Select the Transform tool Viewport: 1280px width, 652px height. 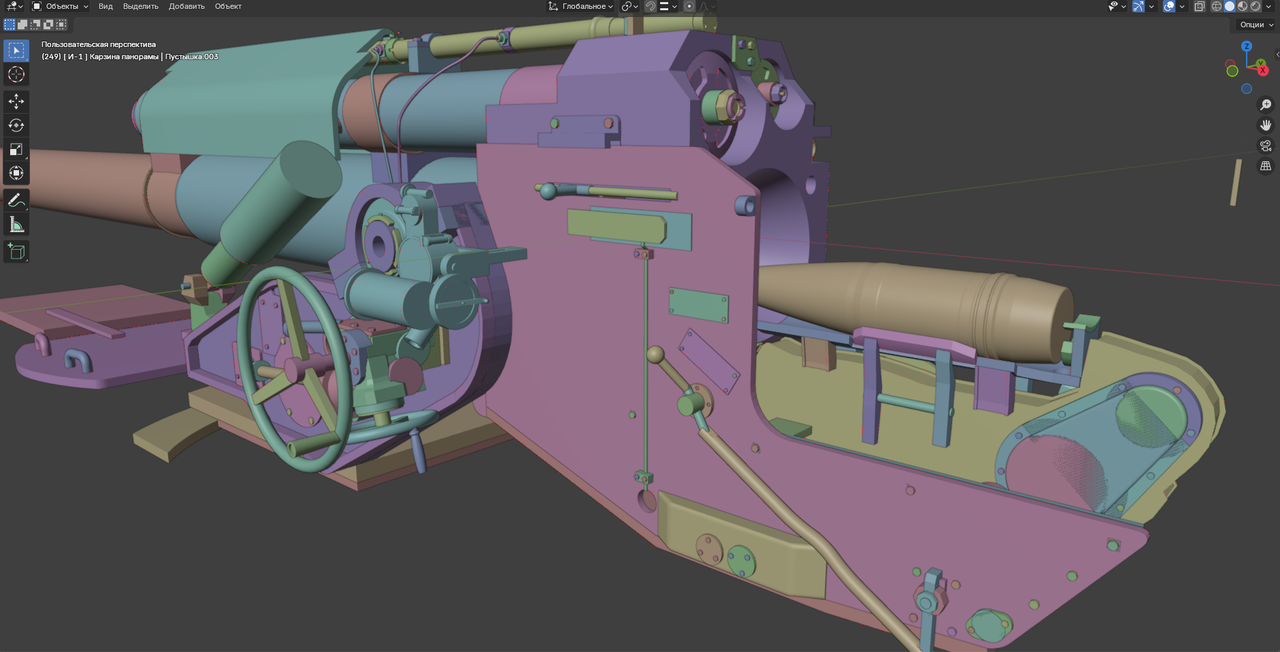16,173
